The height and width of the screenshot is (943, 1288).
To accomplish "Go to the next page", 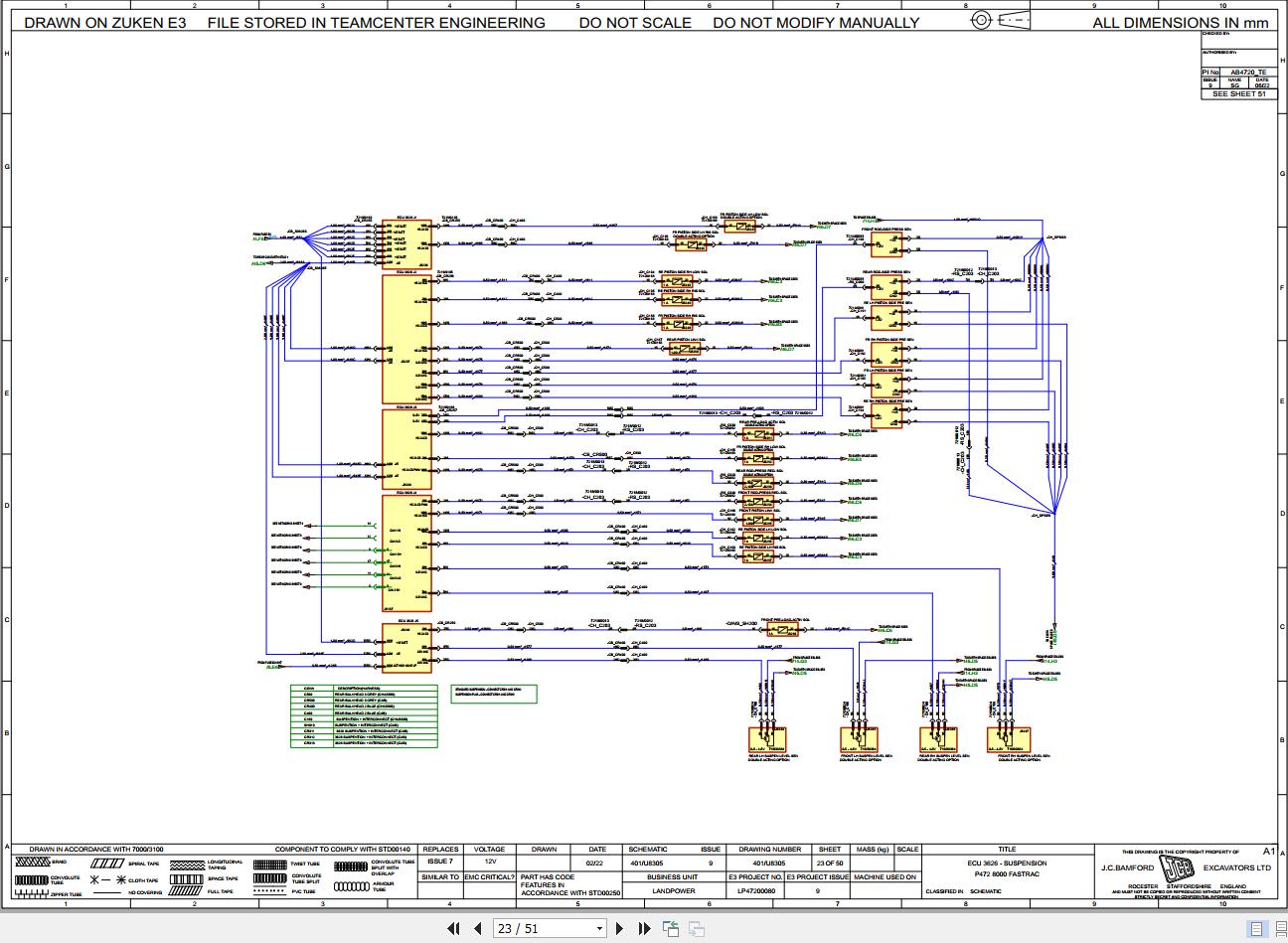I will pos(619,928).
